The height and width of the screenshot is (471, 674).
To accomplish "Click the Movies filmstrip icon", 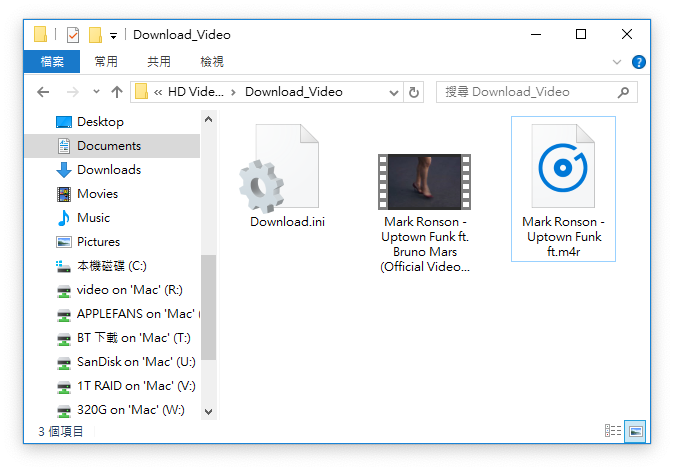I will [x=64, y=194].
